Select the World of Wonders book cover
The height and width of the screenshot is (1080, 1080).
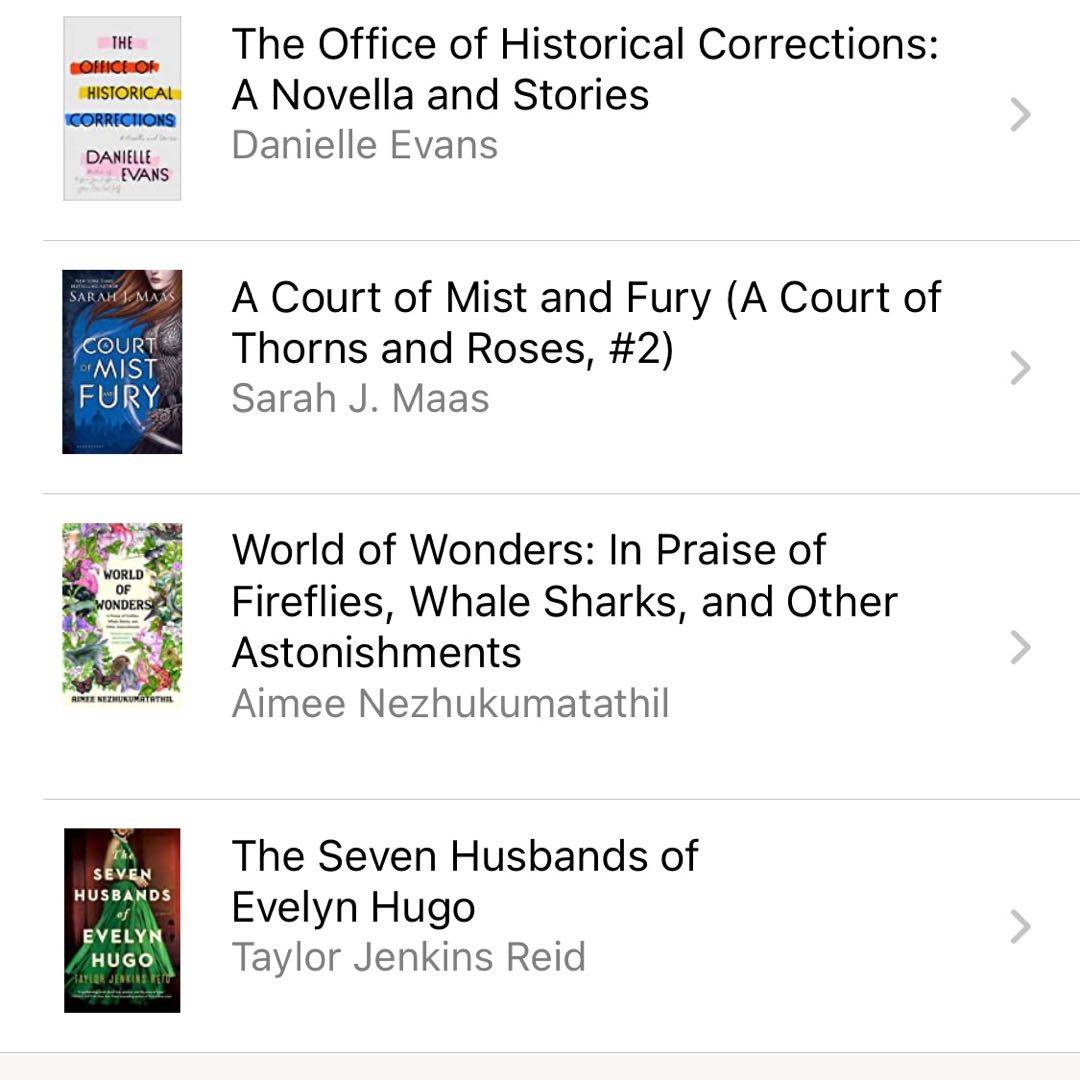(x=122, y=615)
